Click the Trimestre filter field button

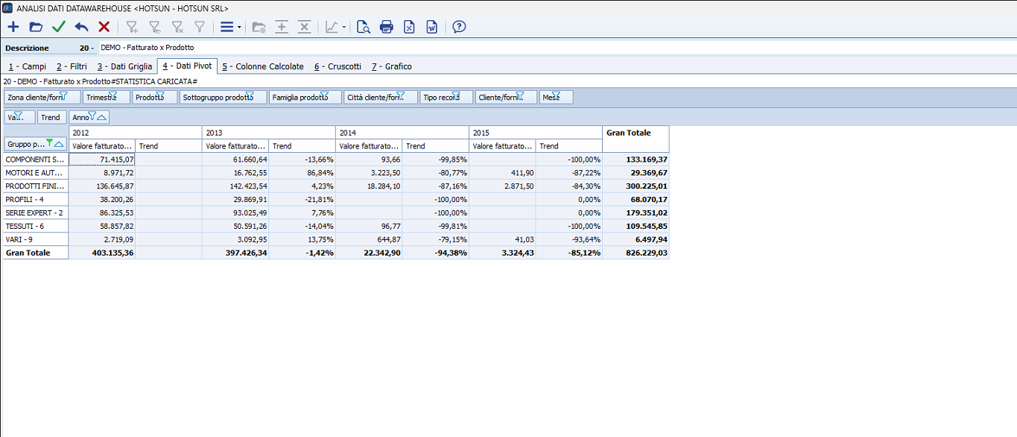point(107,97)
